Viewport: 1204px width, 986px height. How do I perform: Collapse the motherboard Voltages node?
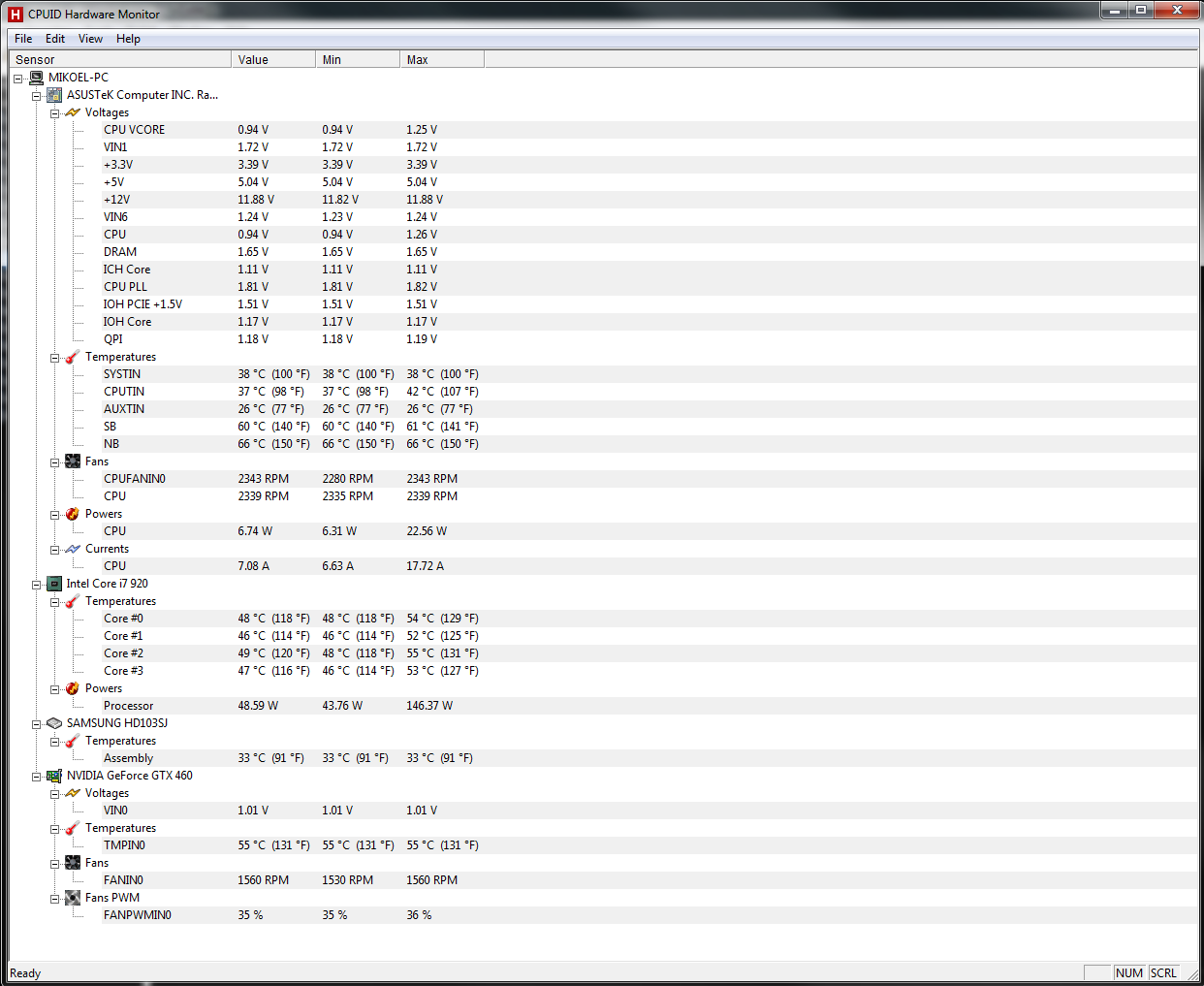(55, 113)
